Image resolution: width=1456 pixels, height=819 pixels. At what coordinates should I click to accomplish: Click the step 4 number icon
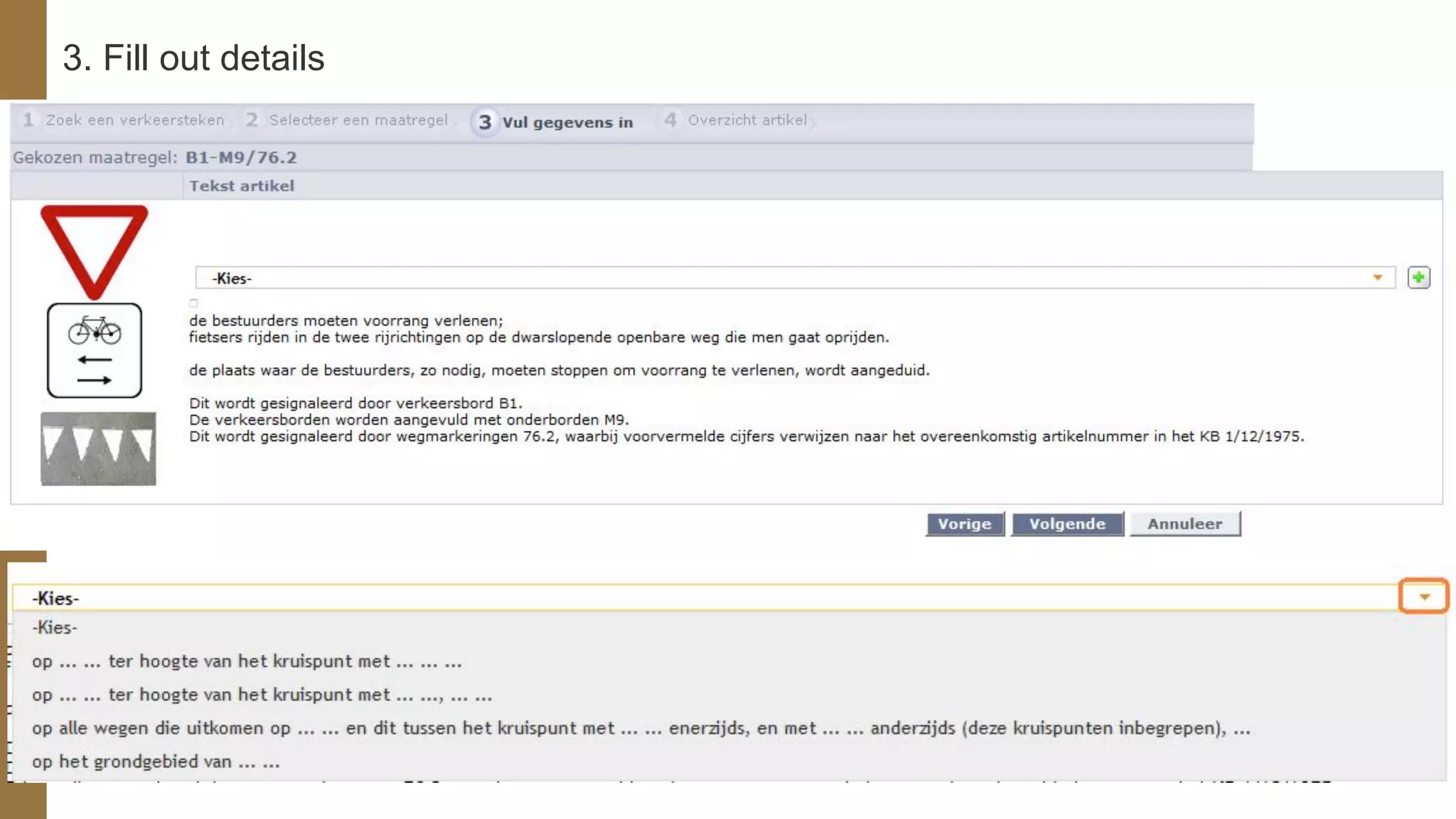670,119
